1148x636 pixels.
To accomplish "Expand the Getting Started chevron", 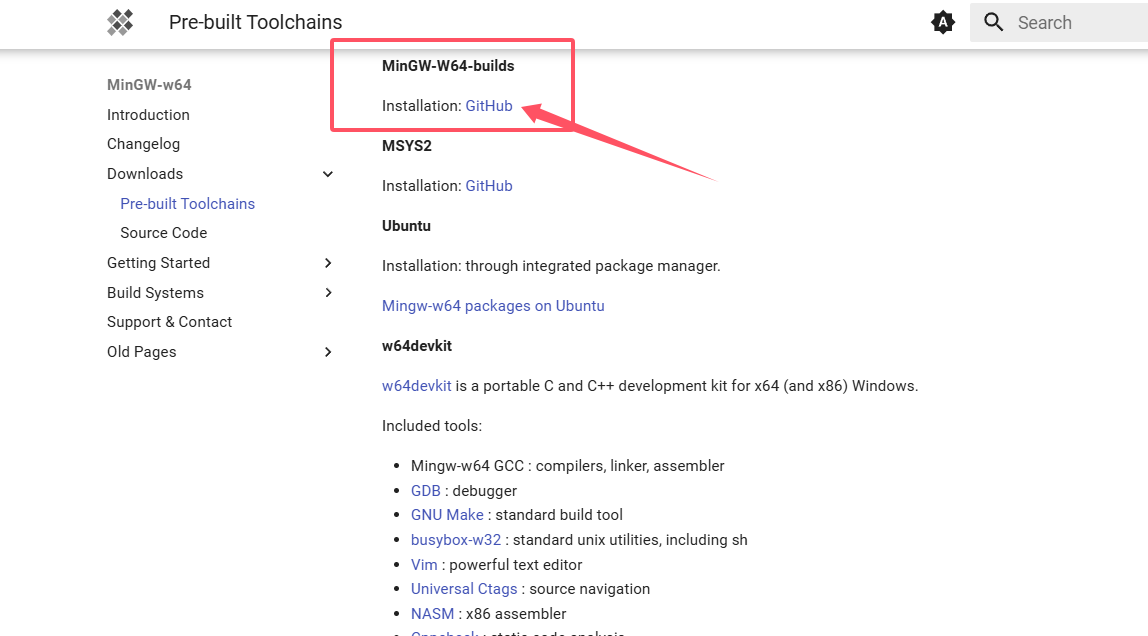I will click(x=328, y=263).
